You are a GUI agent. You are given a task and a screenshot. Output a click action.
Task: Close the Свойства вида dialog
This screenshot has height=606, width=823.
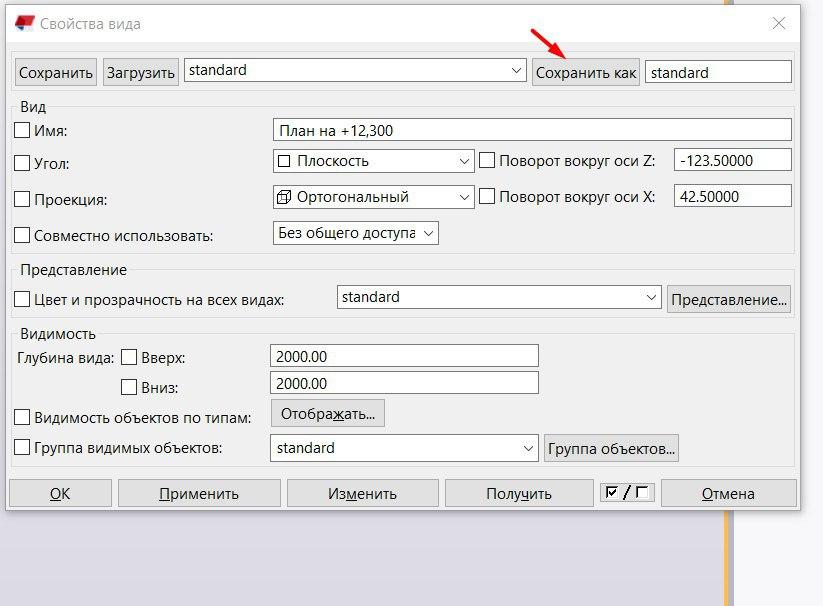[x=779, y=23]
